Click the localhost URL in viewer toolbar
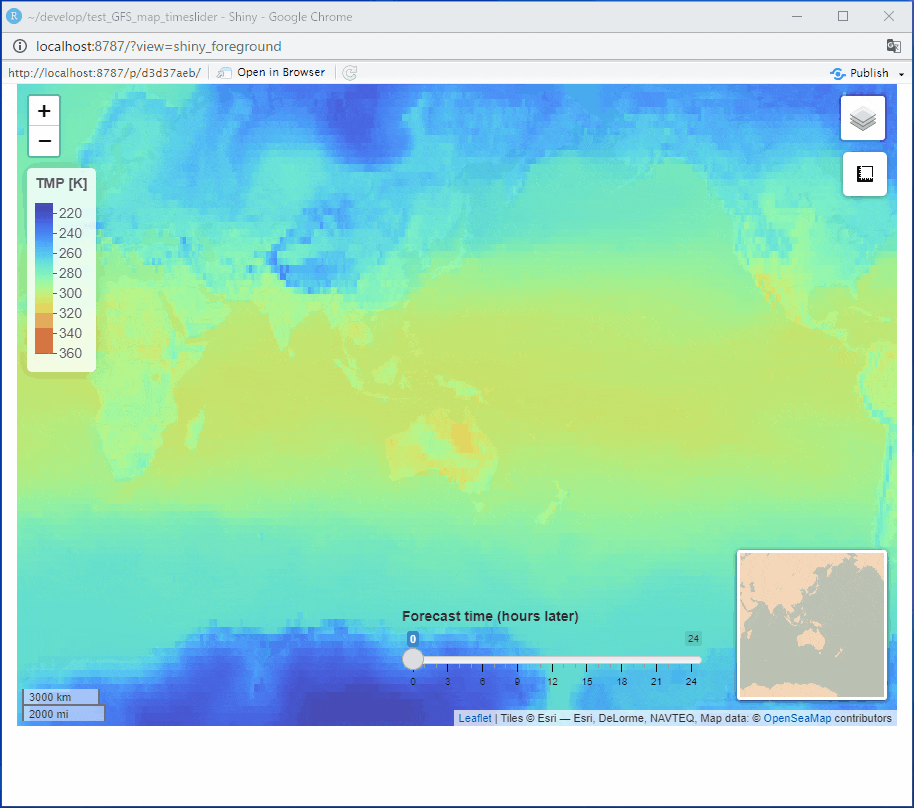914x808 pixels. [104, 73]
